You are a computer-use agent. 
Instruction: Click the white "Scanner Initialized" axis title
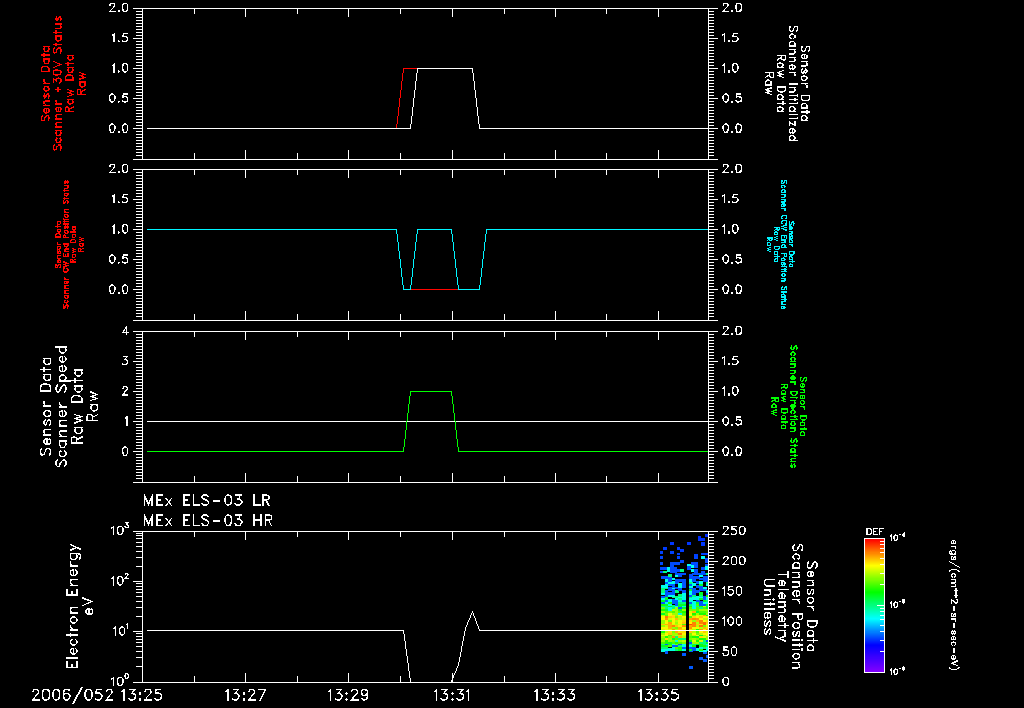click(792, 84)
